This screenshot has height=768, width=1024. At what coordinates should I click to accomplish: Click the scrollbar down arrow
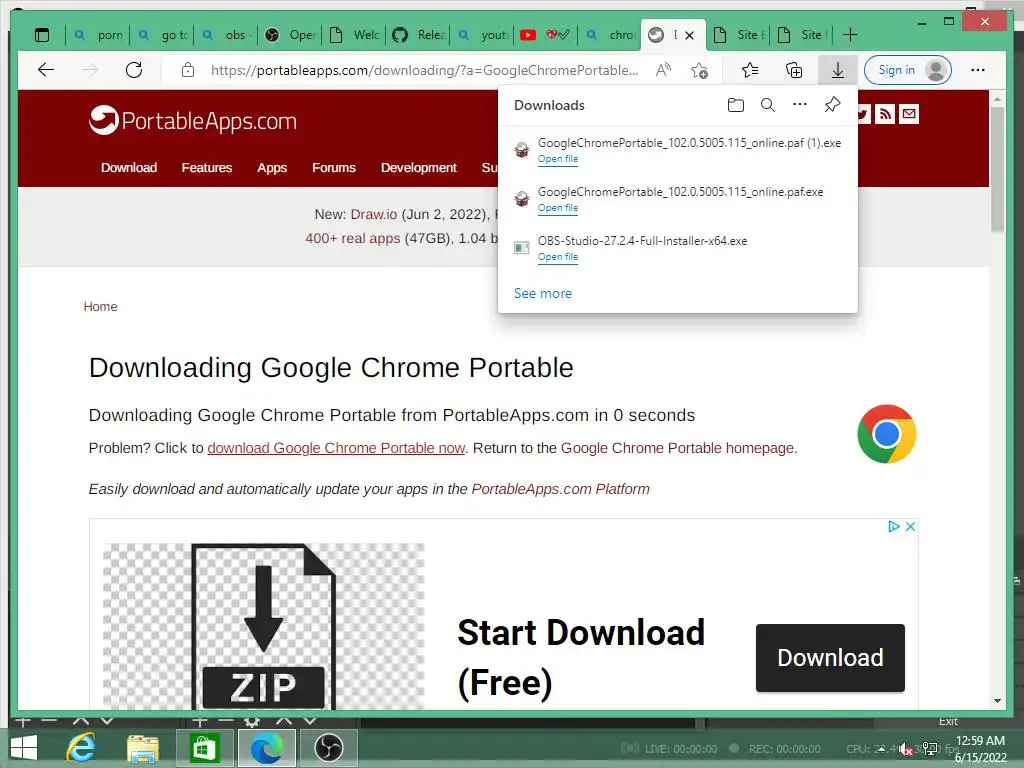997,701
